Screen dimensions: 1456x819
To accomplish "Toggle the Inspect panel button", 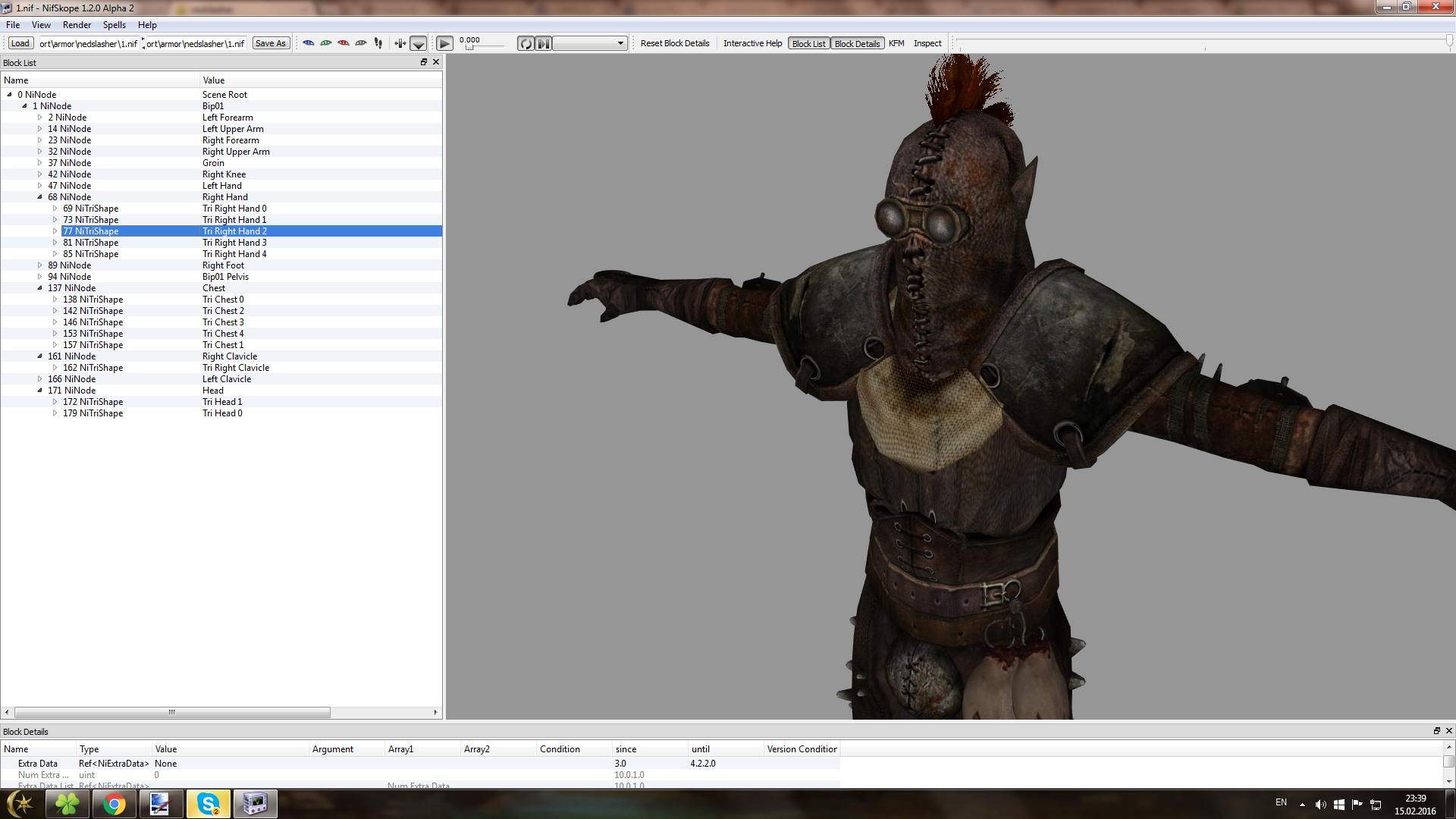I will coord(927,43).
